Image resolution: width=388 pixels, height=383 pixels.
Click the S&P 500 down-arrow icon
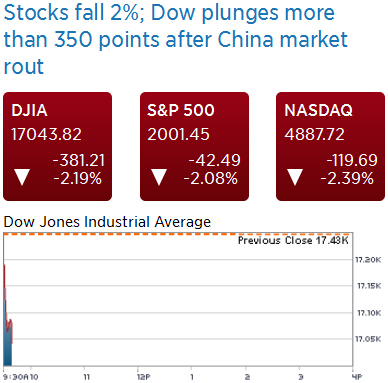pyautogui.click(x=159, y=177)
